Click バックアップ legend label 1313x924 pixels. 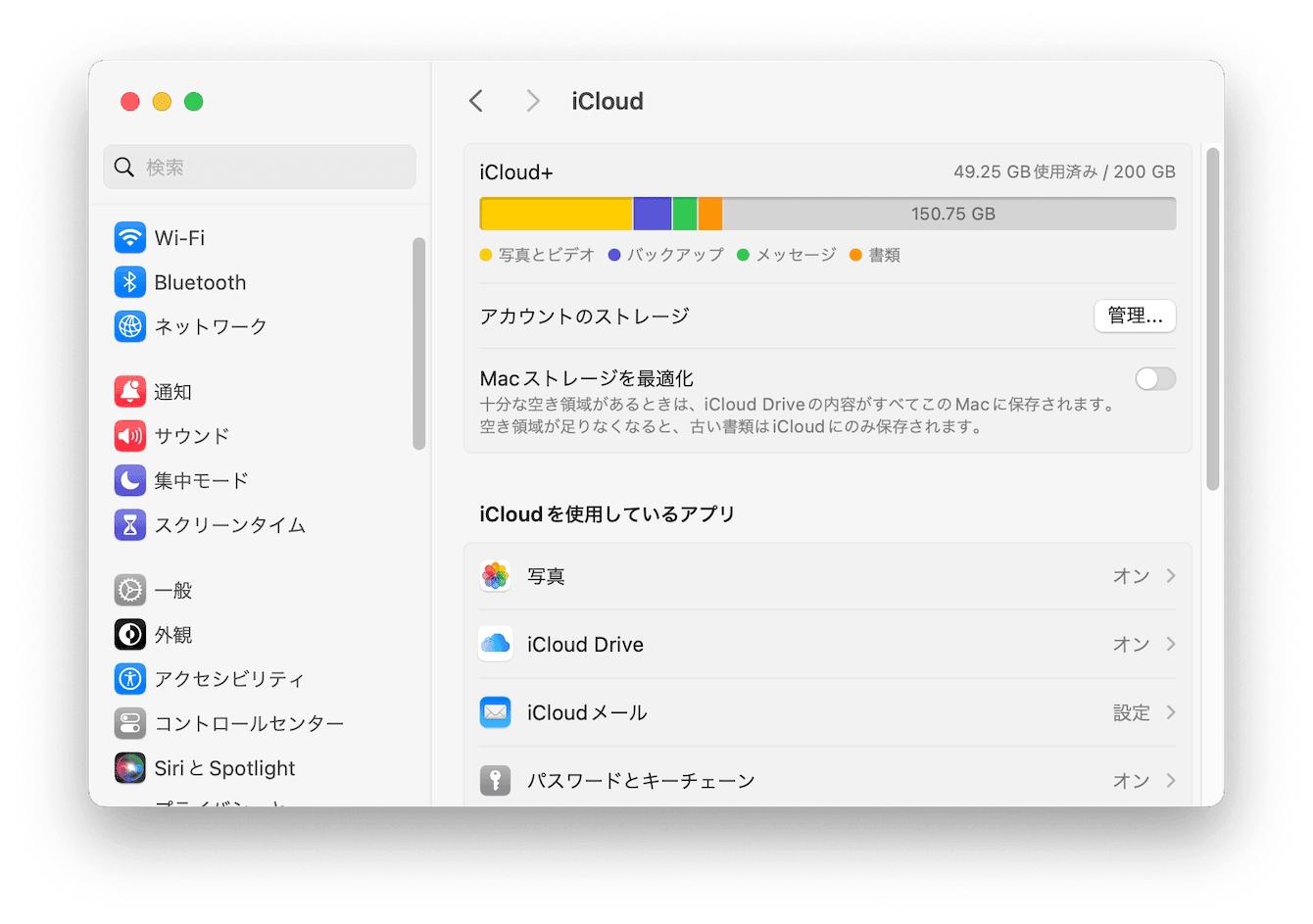(675, 255)
